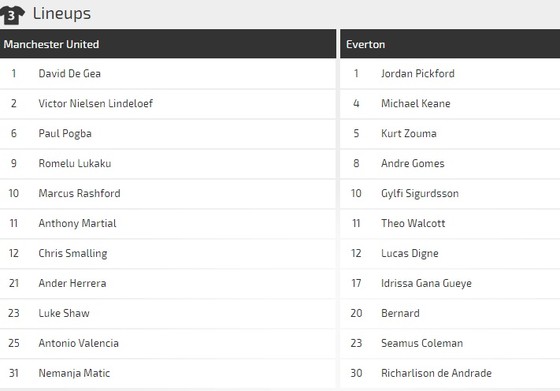
Task: Select Theo Walcott in Everton list
Action: [413, 224]
